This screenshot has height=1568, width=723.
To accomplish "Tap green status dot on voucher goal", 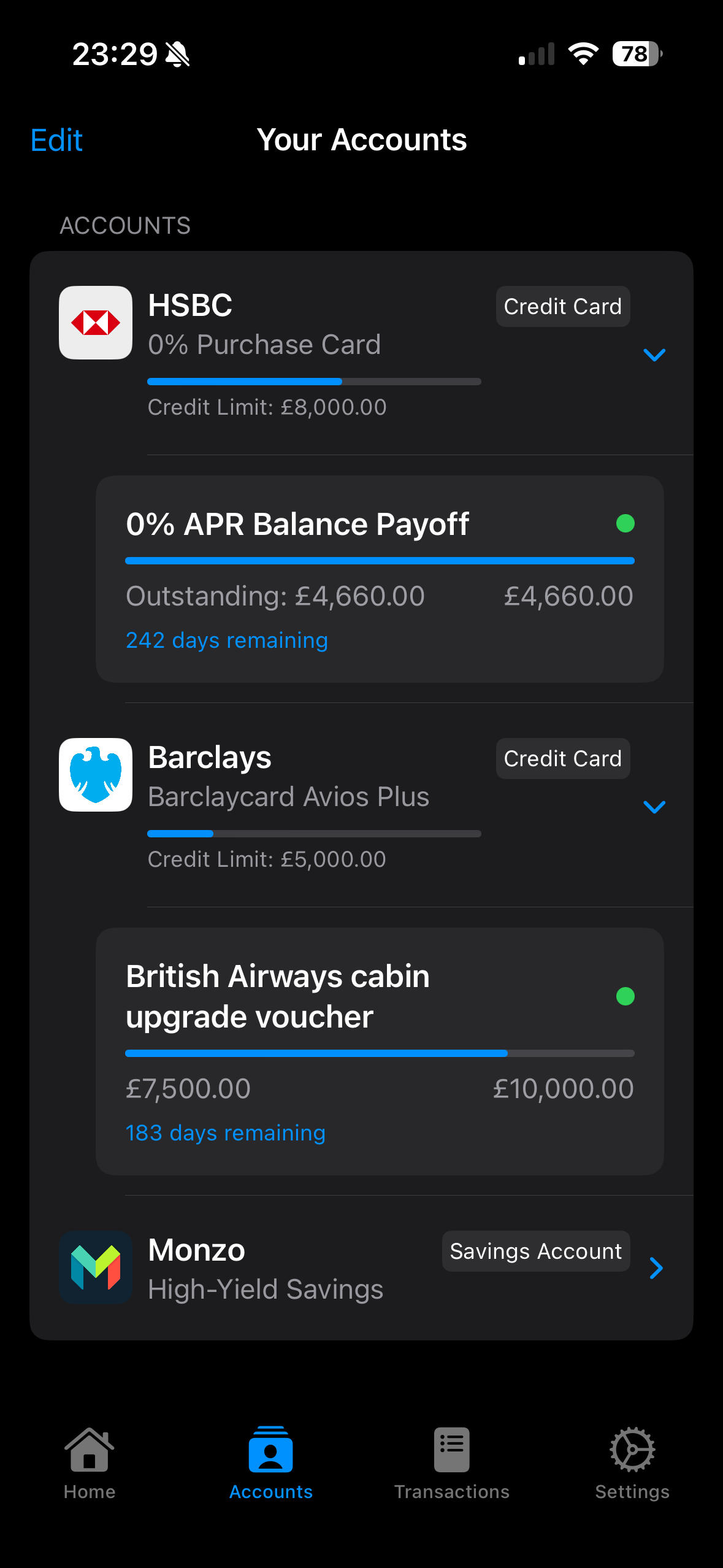I will pos(625,996).
